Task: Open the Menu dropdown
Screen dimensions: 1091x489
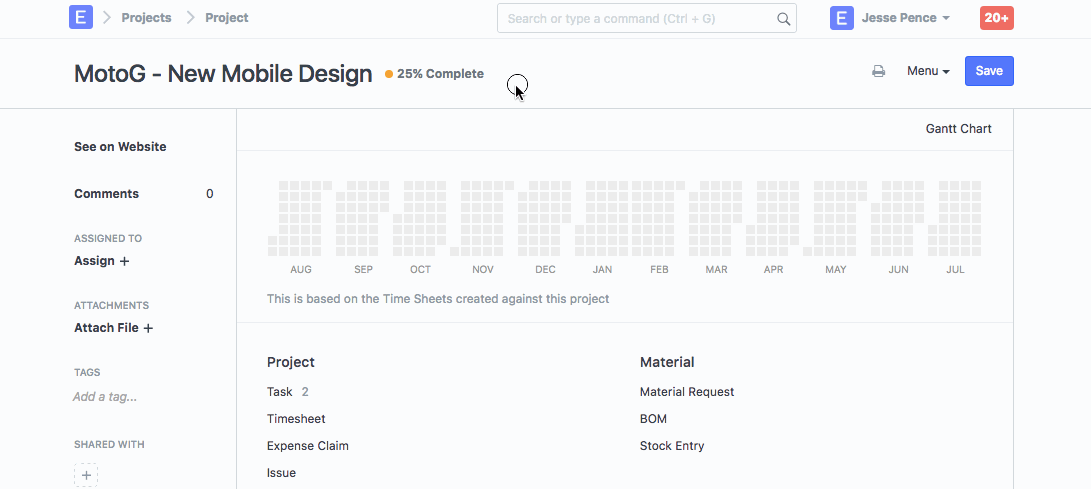Action: pyautogui.click(x=928, y=71)
